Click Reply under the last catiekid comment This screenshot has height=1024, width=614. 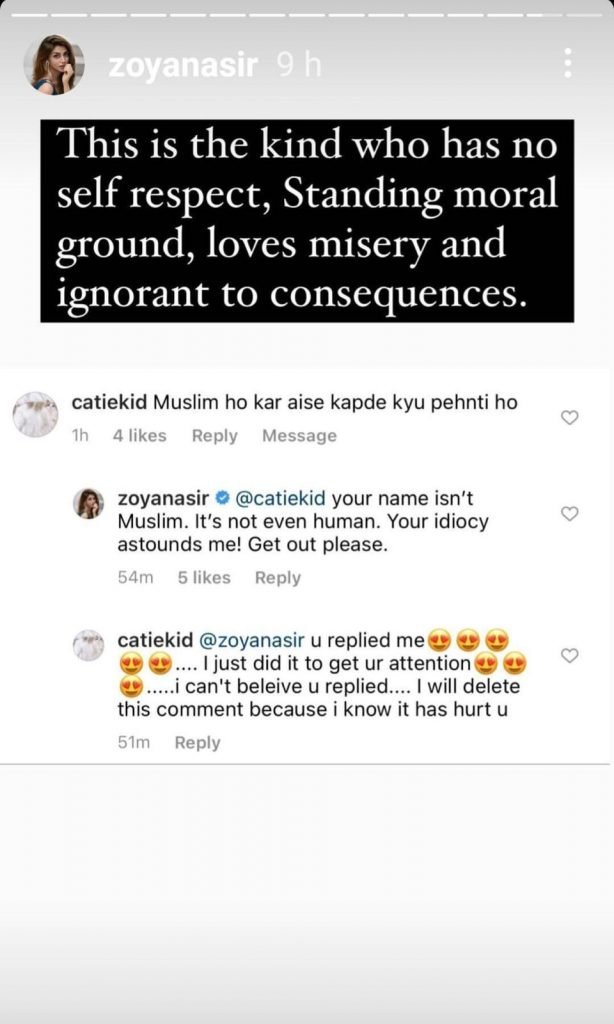[198, 742]
